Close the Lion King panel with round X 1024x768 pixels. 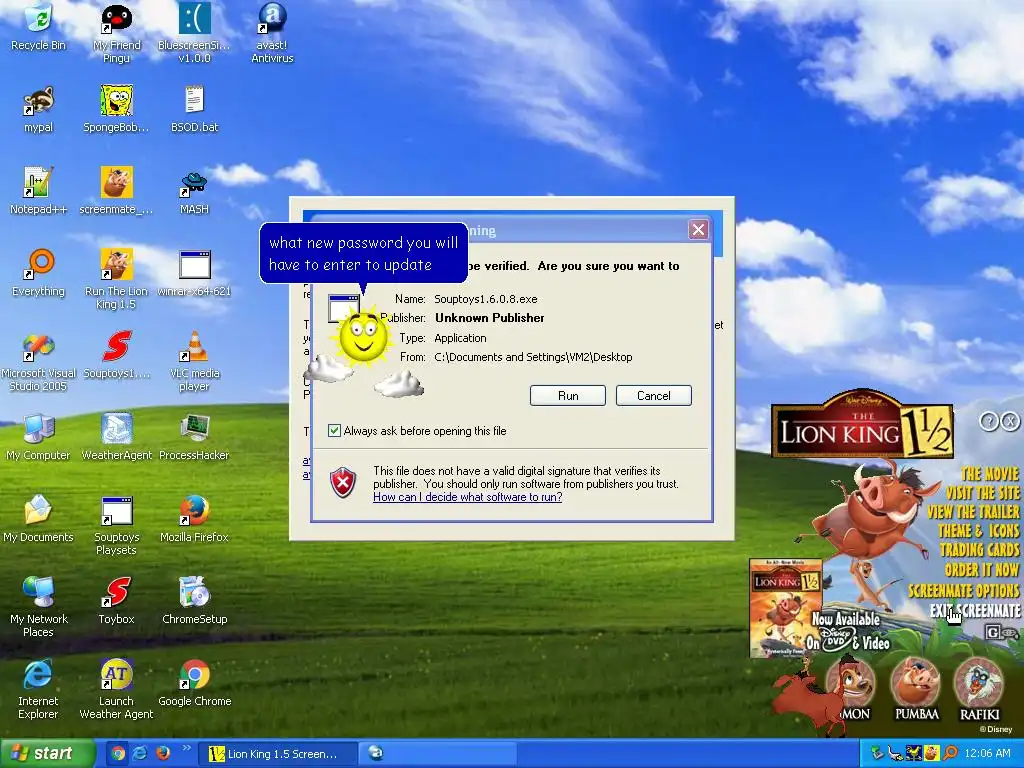click(x=1010, y=421)
